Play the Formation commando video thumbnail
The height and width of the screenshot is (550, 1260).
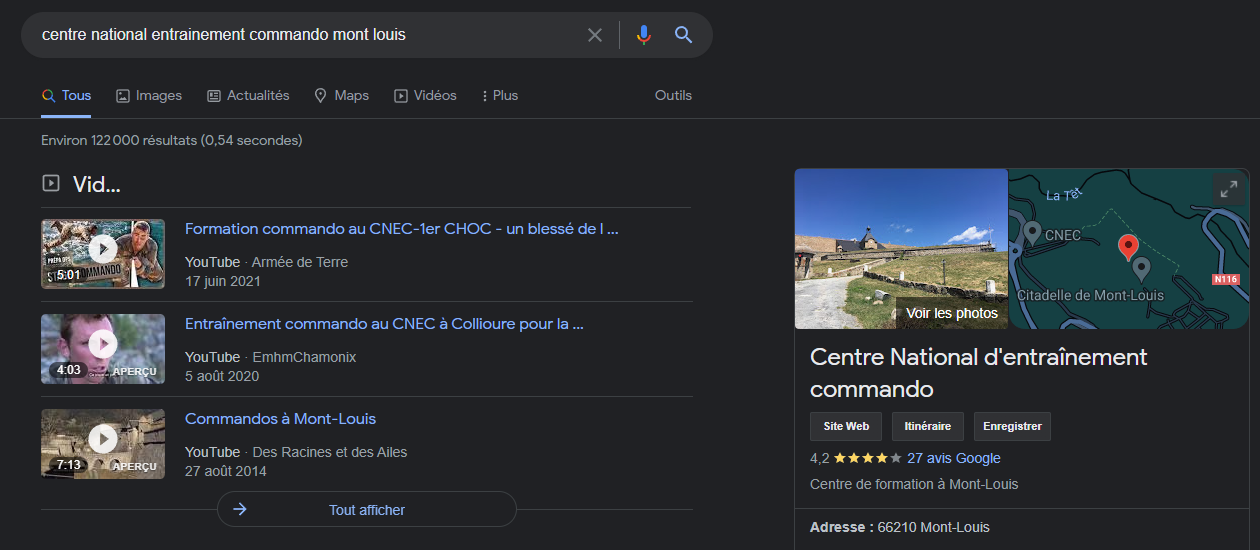103,254
